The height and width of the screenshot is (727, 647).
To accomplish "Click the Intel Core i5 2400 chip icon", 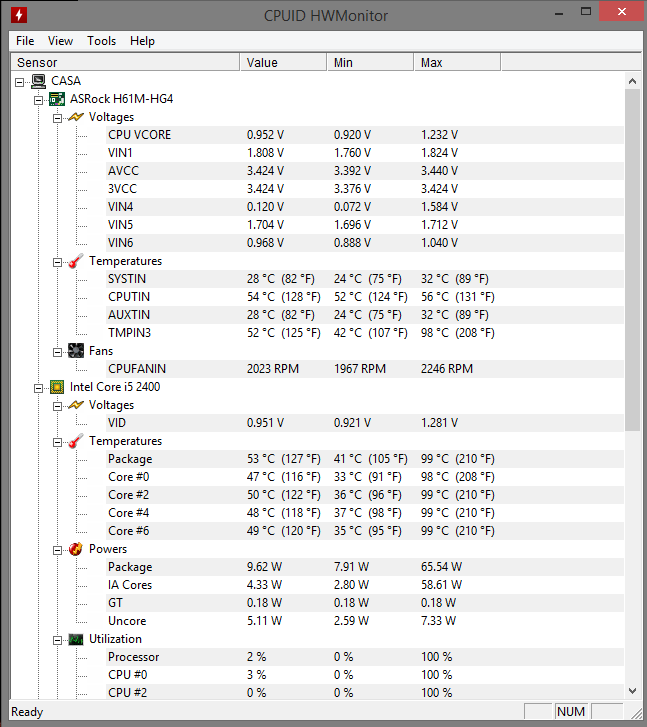I will (57, 387).
